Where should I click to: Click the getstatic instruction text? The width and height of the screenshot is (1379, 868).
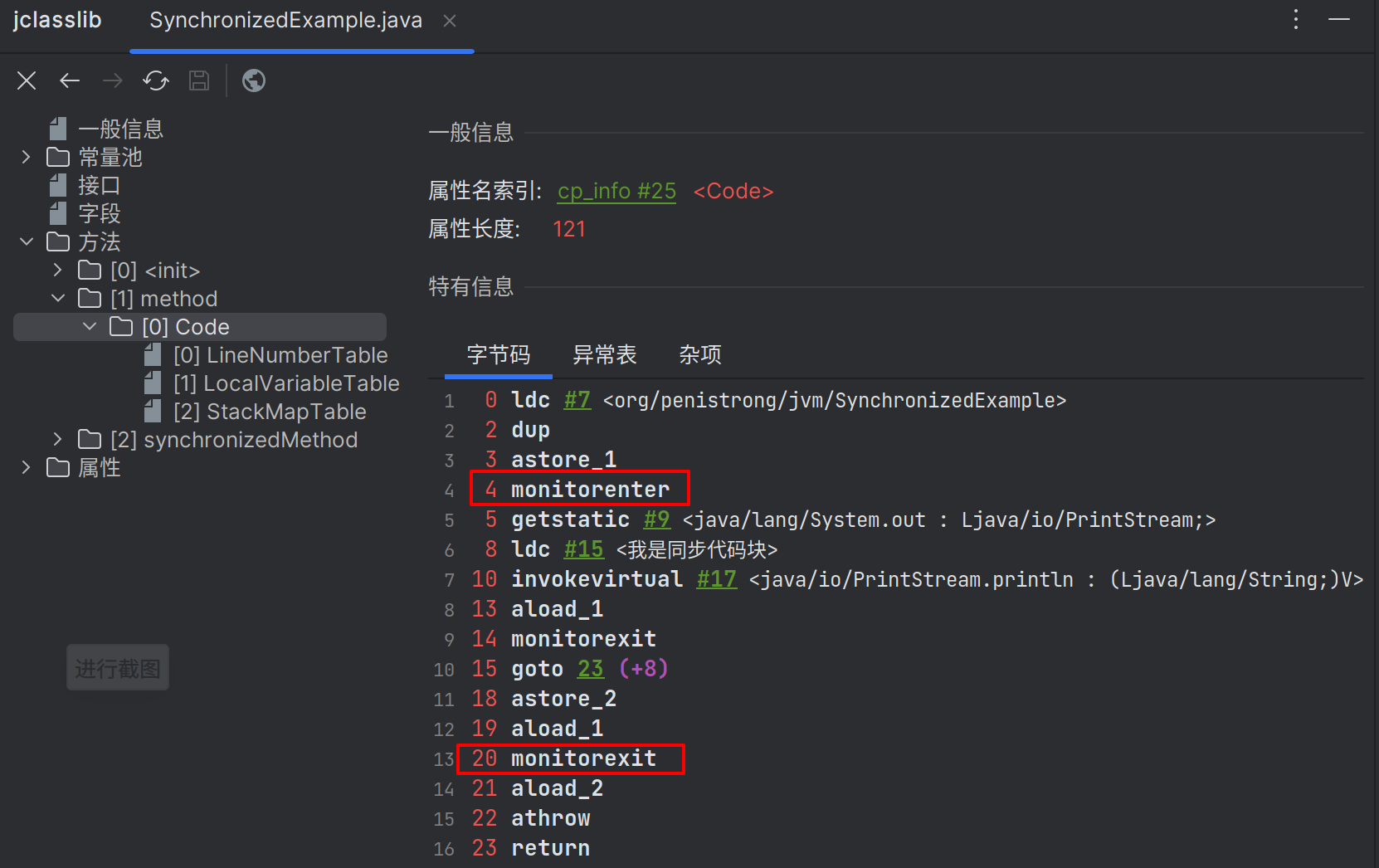click(570, 519)
